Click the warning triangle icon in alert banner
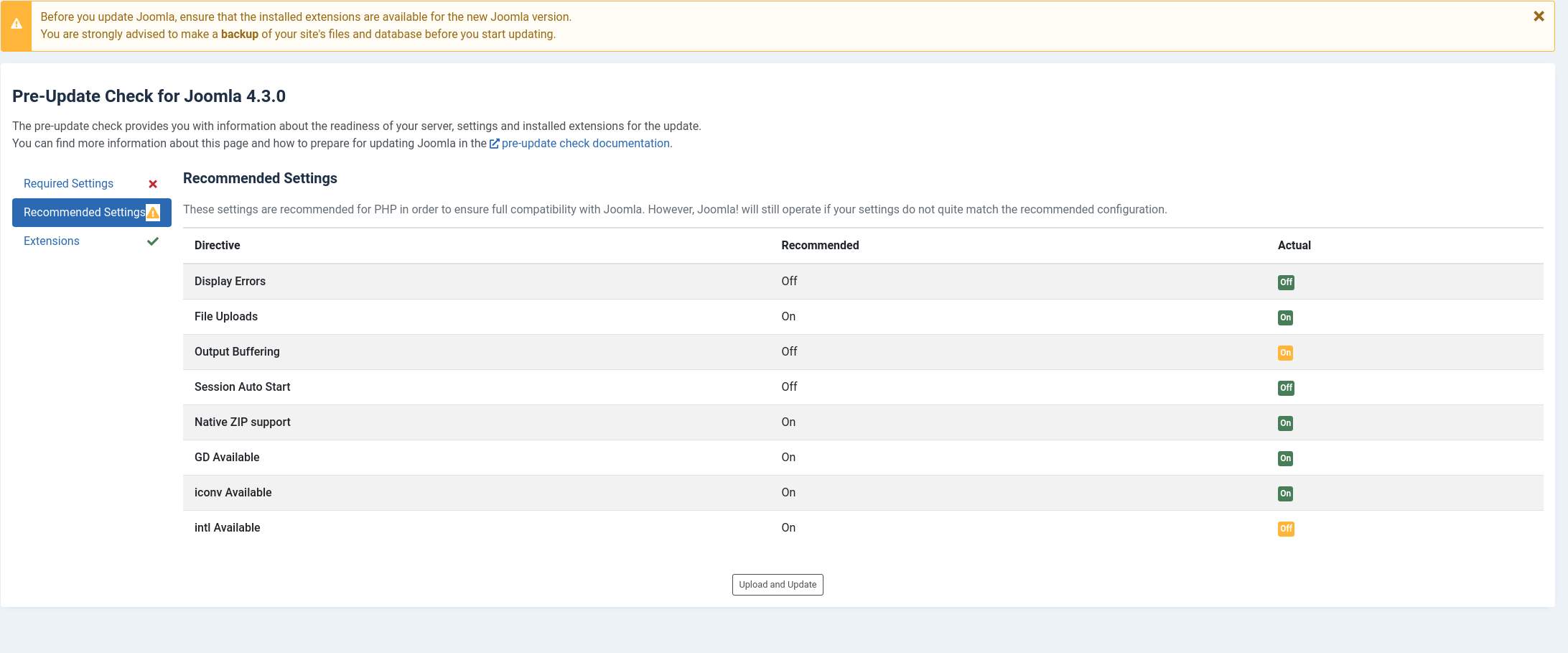 coord(17,25)
